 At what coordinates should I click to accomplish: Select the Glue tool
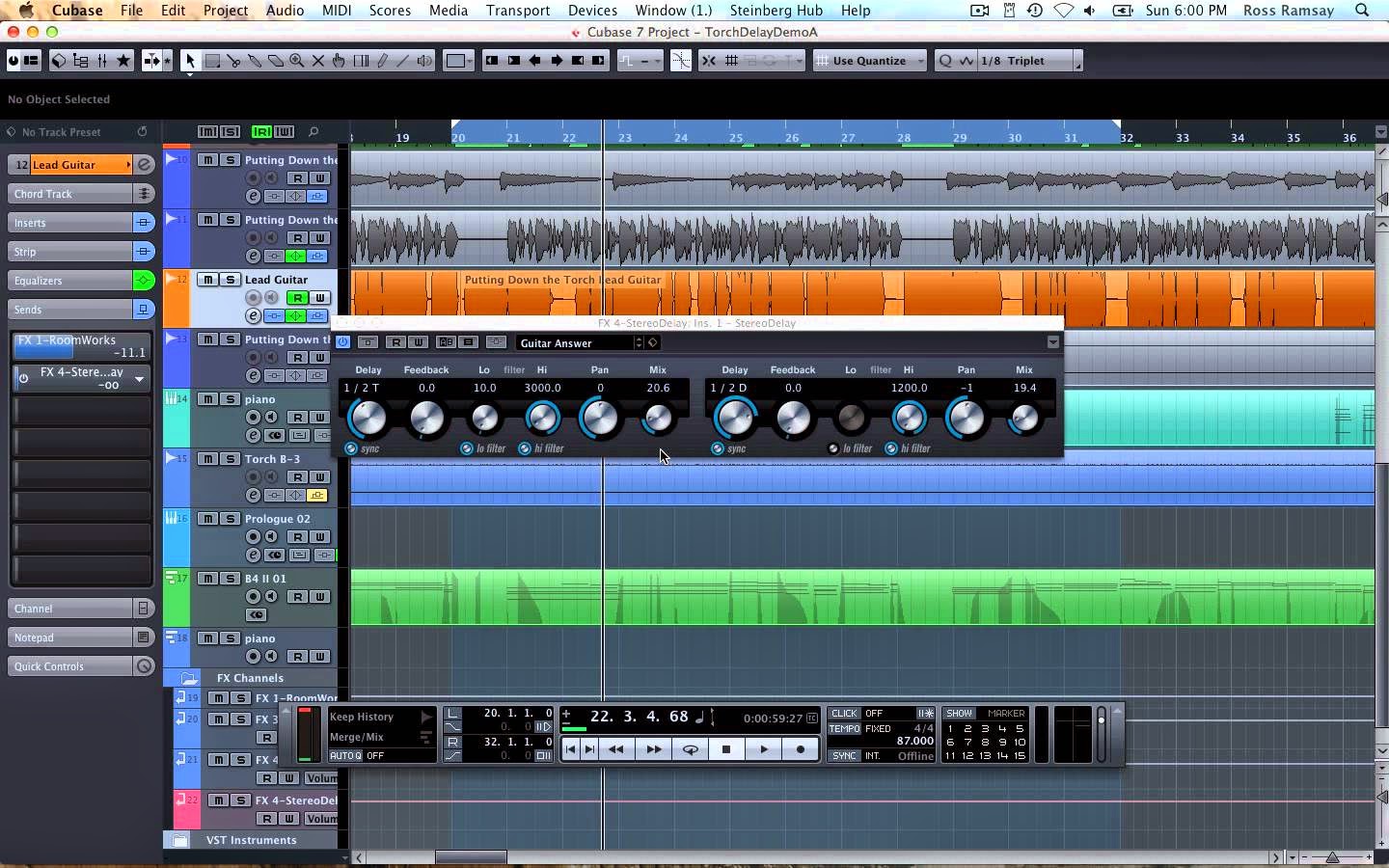click(x=255, y=61)
